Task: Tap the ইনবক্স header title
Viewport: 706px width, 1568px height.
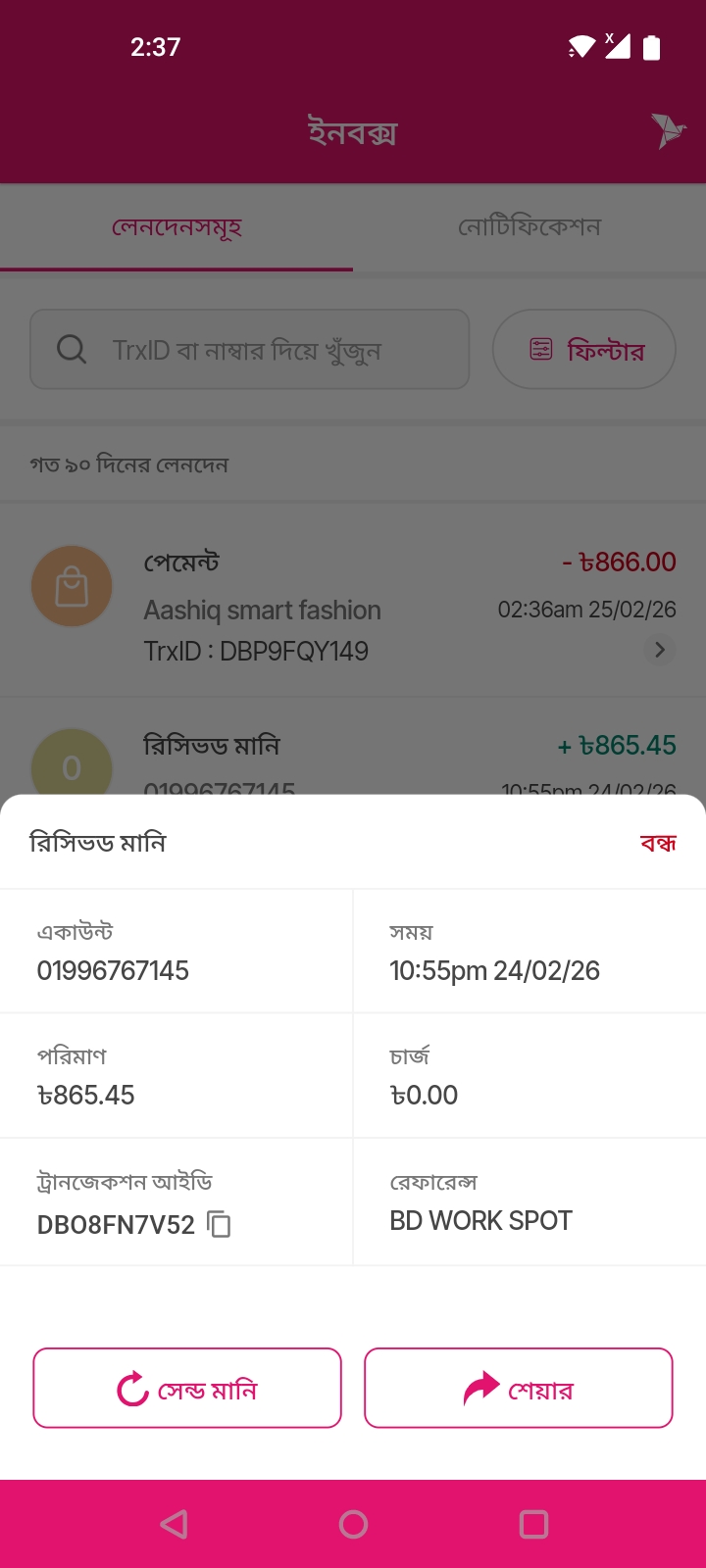Action: (x=353, y=131)
